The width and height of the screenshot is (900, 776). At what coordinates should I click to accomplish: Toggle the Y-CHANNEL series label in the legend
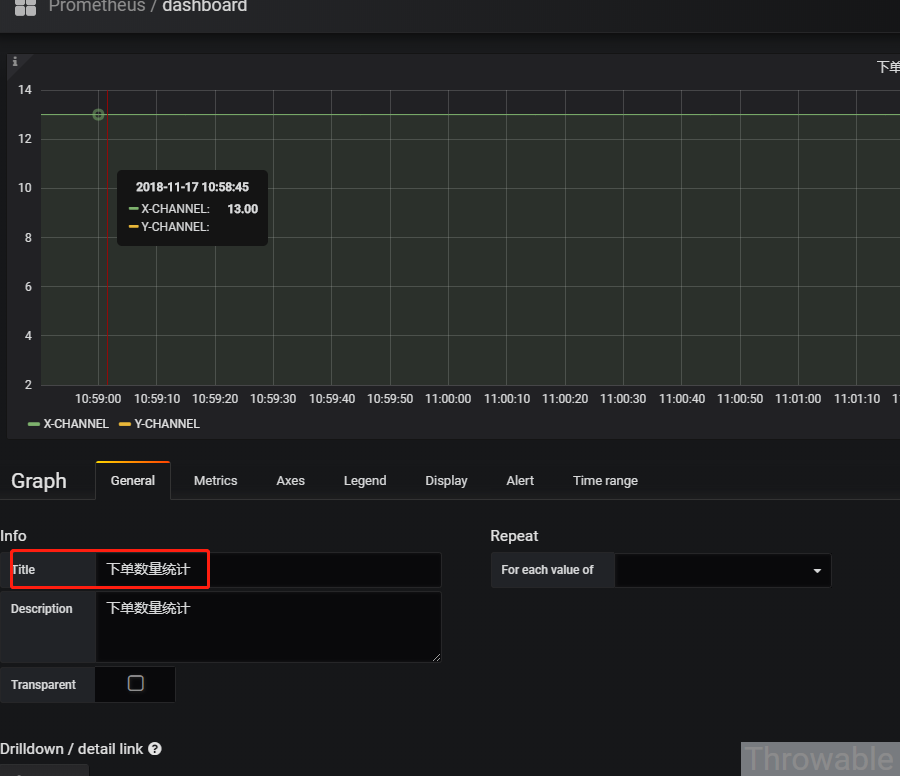[167, 424]
